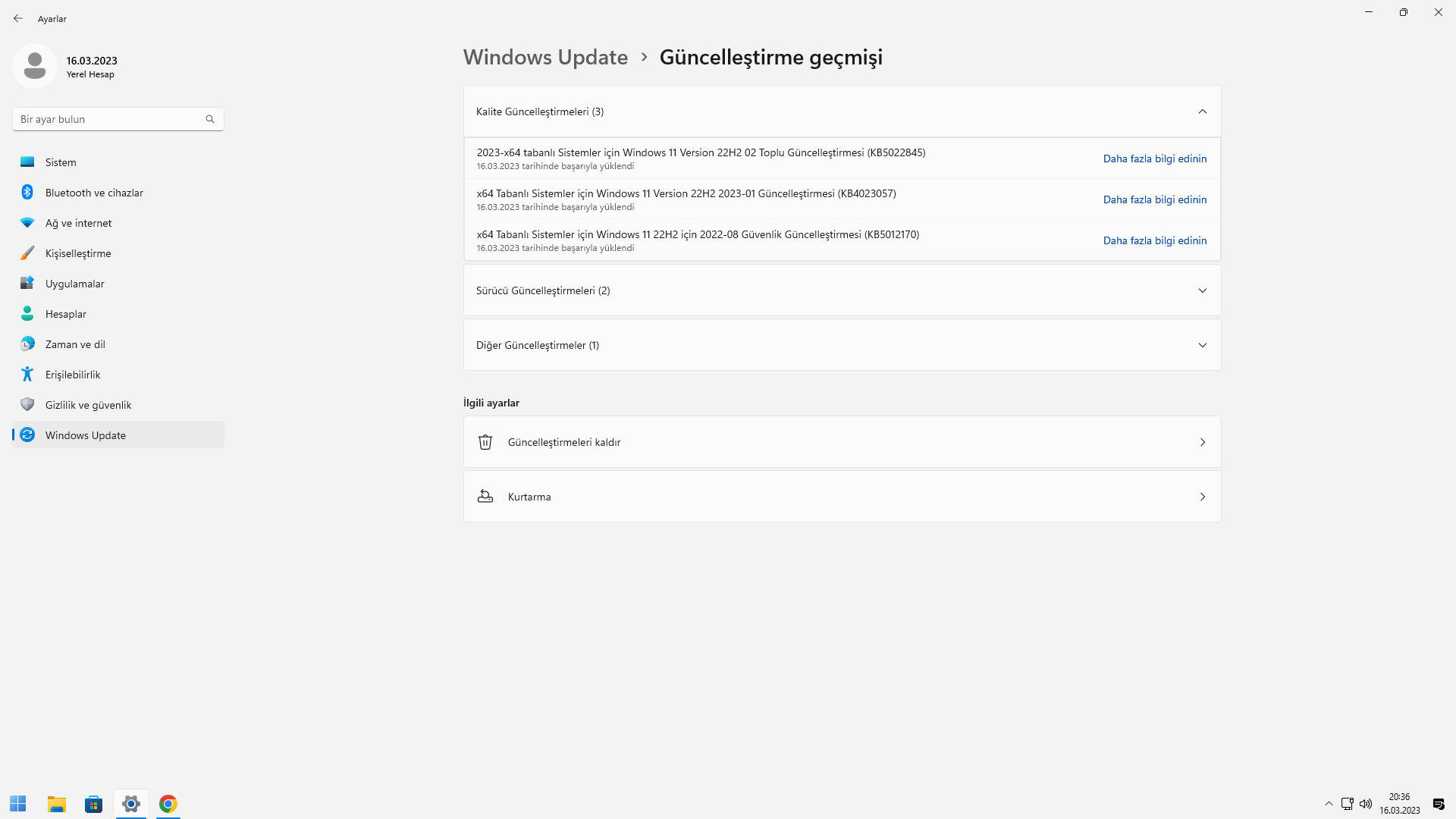Select the KB5012170 security update title
Image resolution: width=1456 pixels, height=819 pixels.
[698, 234]
